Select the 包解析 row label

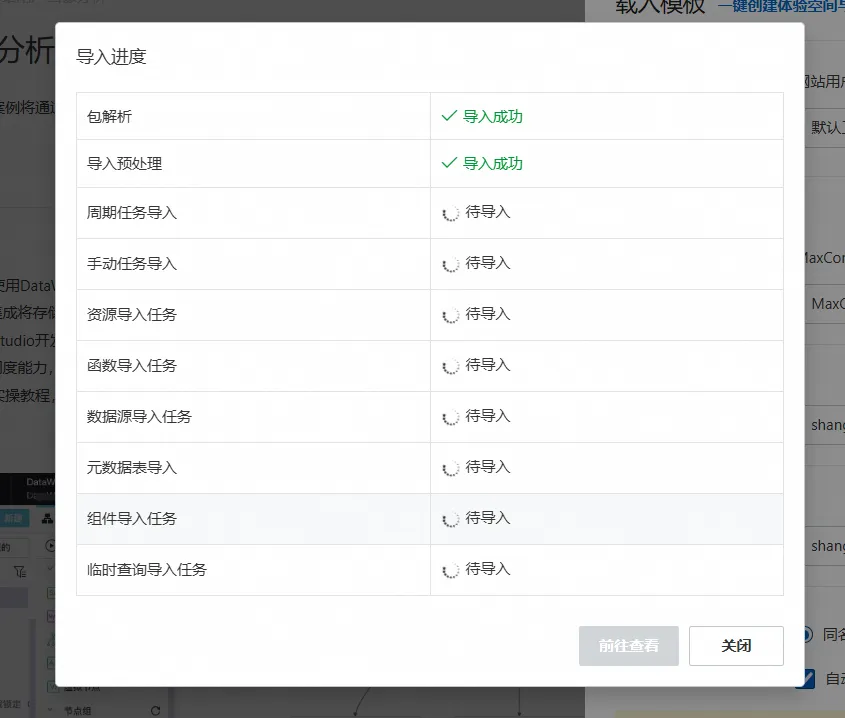pyautogui.click(x=109, y=116)
